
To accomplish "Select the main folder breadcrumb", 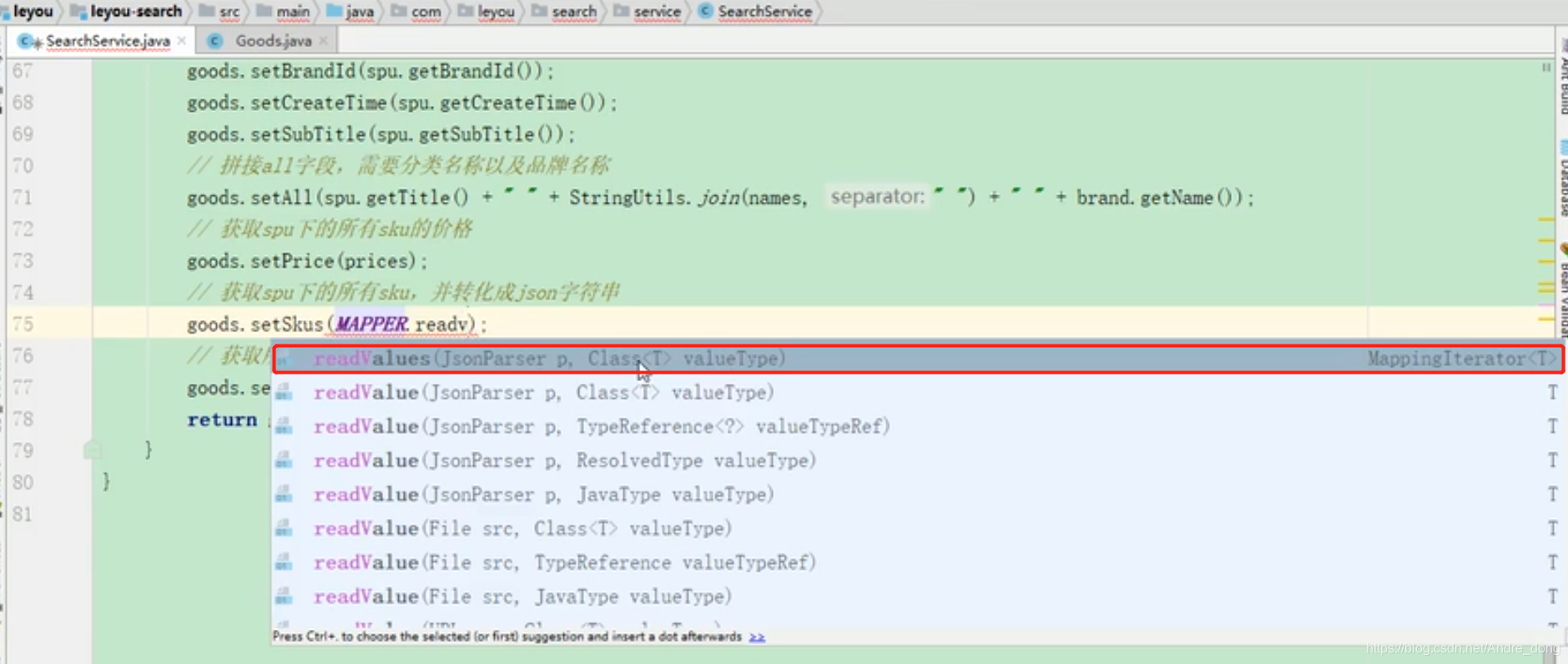I will [x=292, y=12].
